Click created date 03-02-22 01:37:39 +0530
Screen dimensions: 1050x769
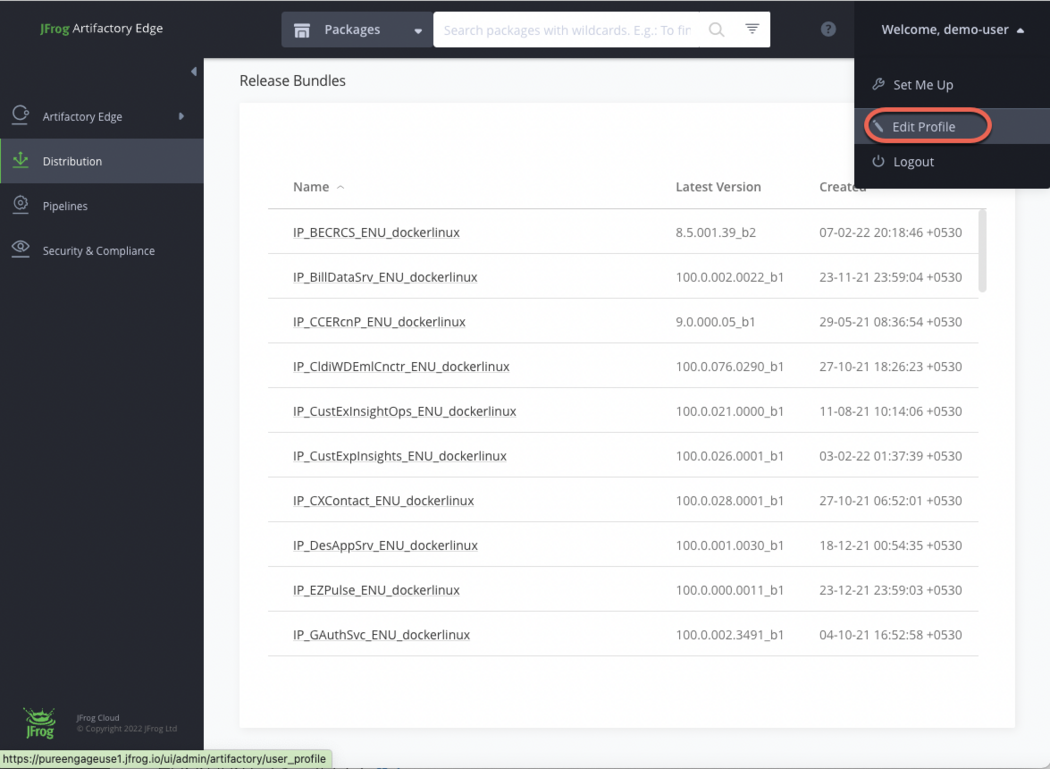coord(891,456)
